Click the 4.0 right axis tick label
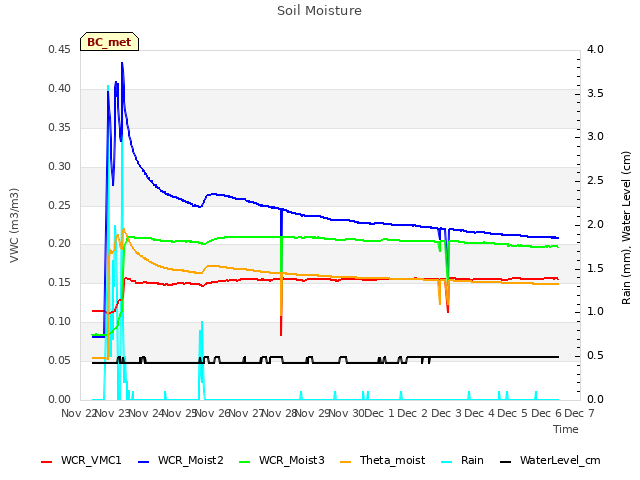Viewport: 640px width, 480px height. 595,49
